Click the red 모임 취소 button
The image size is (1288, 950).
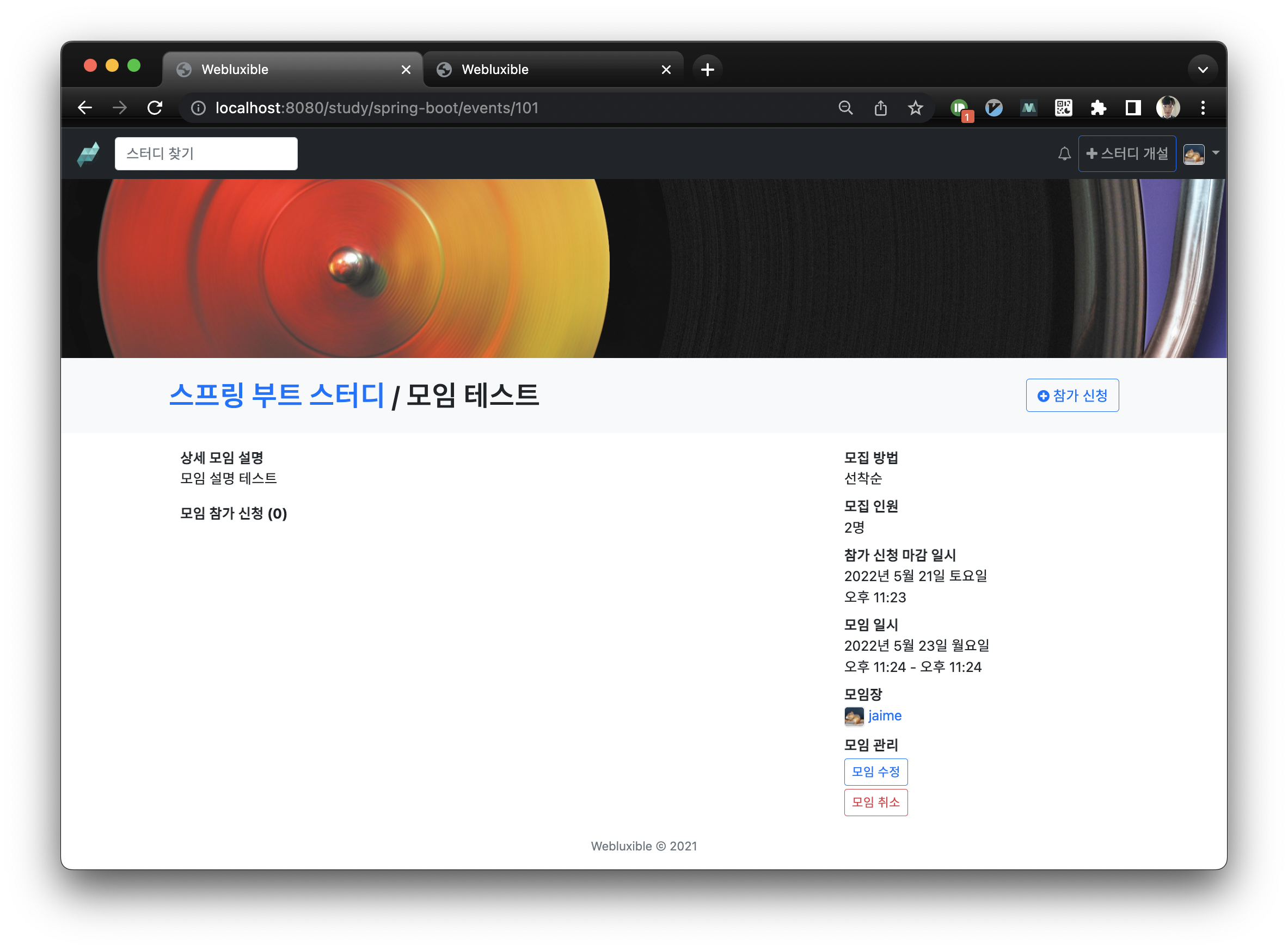(875, 802)
